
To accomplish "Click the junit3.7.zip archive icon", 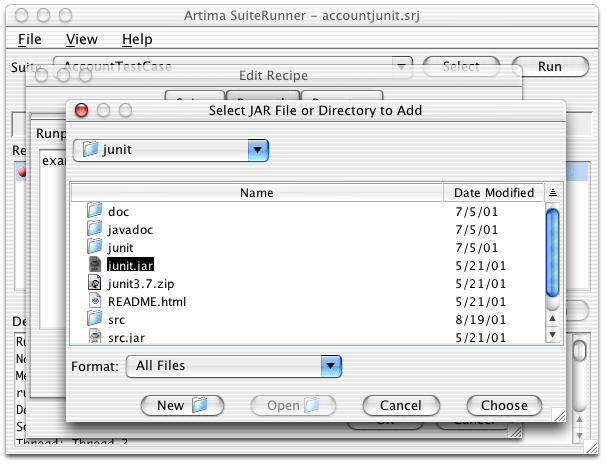I will coord(95,283).
